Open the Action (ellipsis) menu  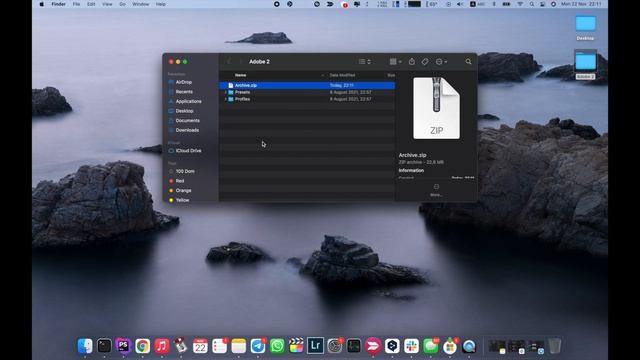(441, 62)
